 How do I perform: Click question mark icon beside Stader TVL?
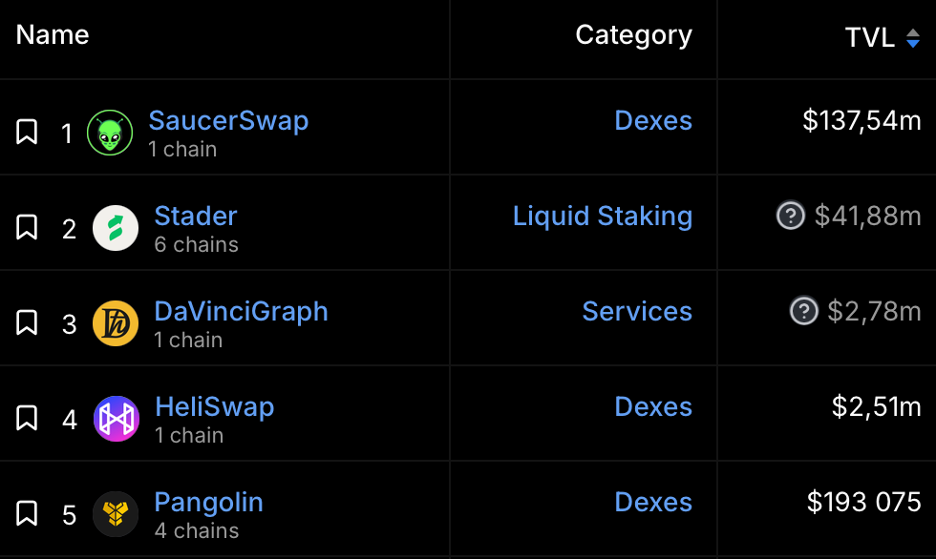(790, 215)
